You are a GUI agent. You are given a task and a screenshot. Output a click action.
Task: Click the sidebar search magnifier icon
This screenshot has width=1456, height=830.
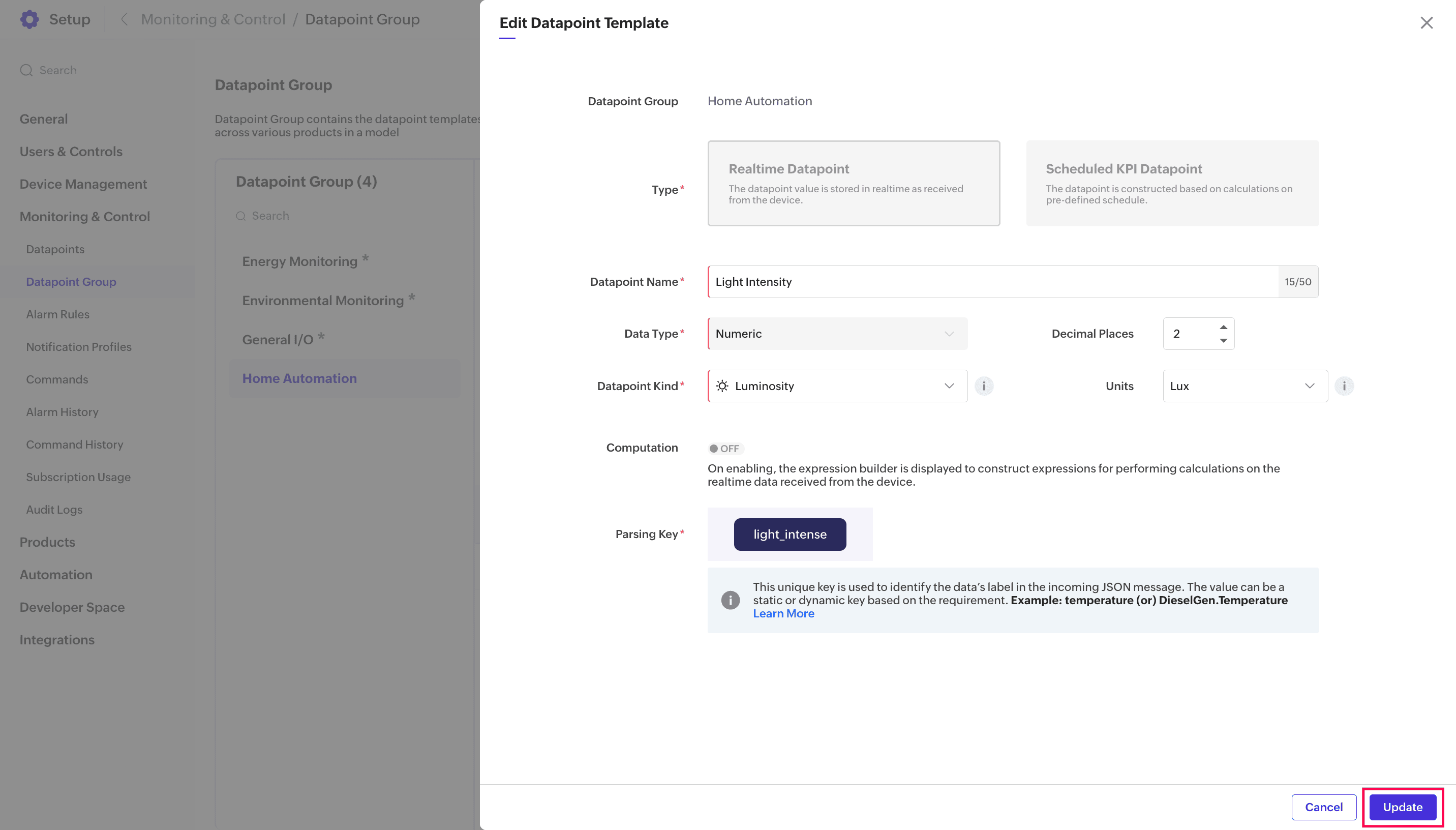[x=26, y=70]
